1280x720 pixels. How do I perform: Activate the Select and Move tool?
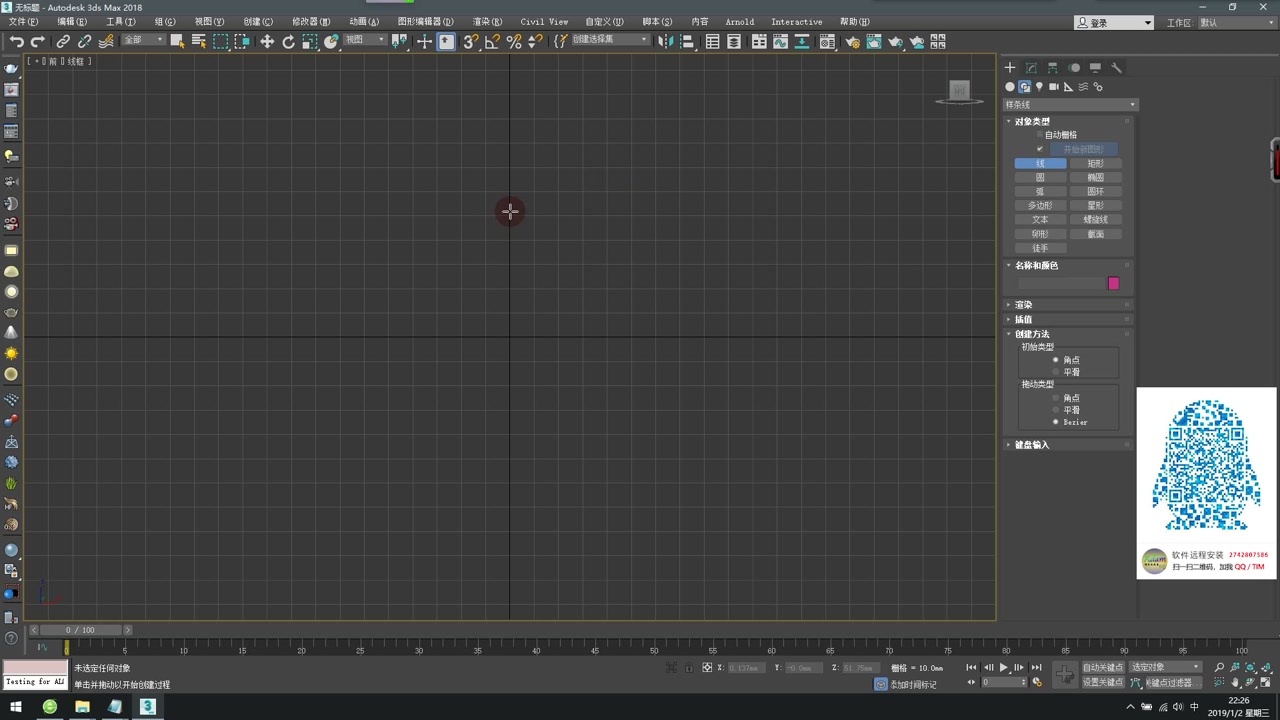click(x=267, y=41)
